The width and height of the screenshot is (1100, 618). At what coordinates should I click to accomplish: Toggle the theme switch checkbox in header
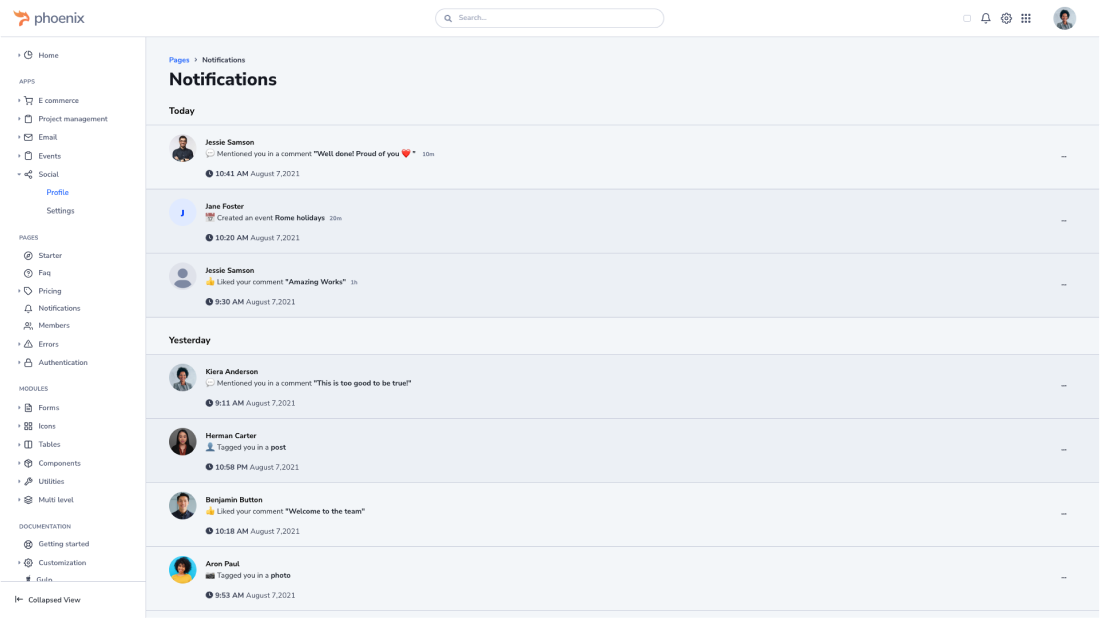pos(967,18)
